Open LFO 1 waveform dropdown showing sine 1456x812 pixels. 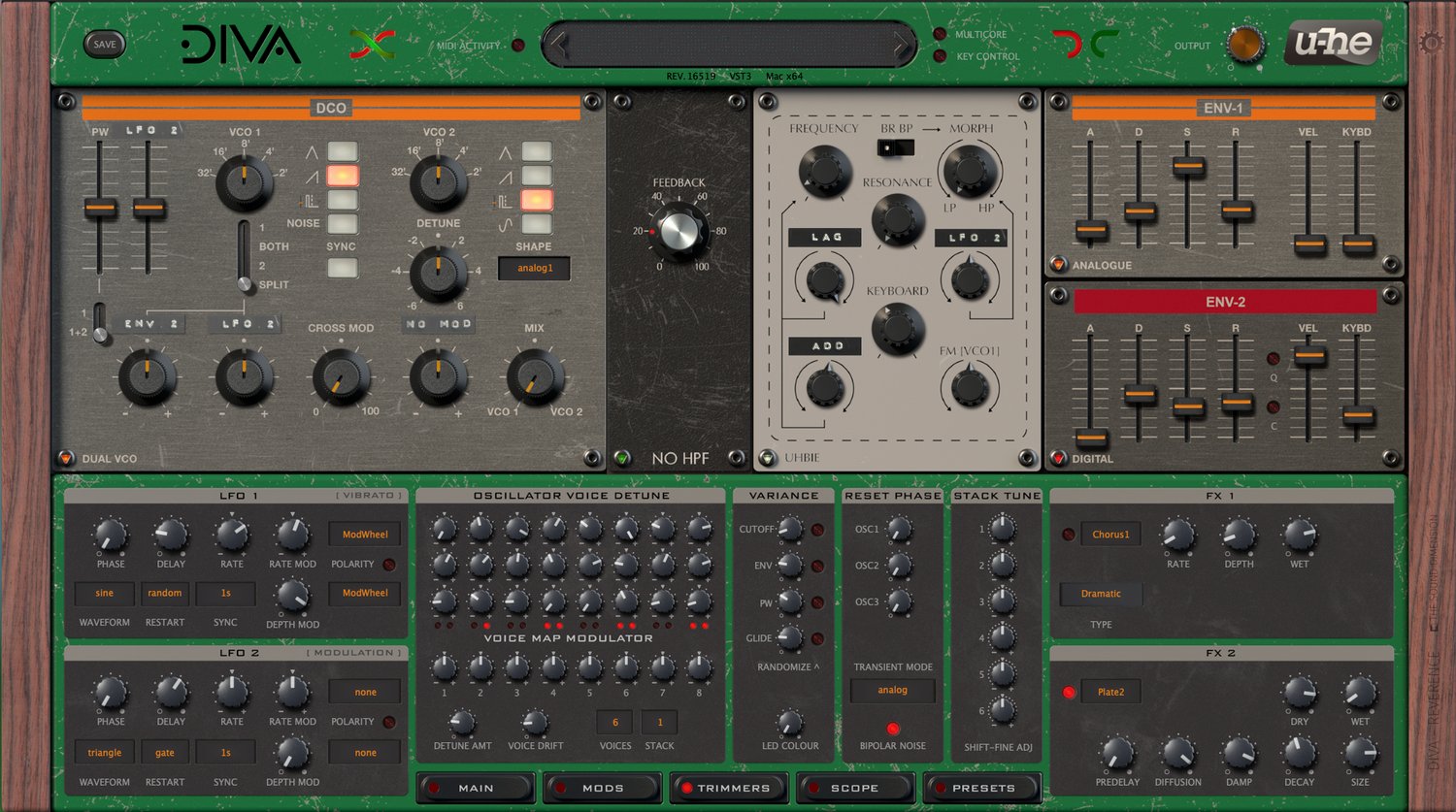tap(105, 593)
